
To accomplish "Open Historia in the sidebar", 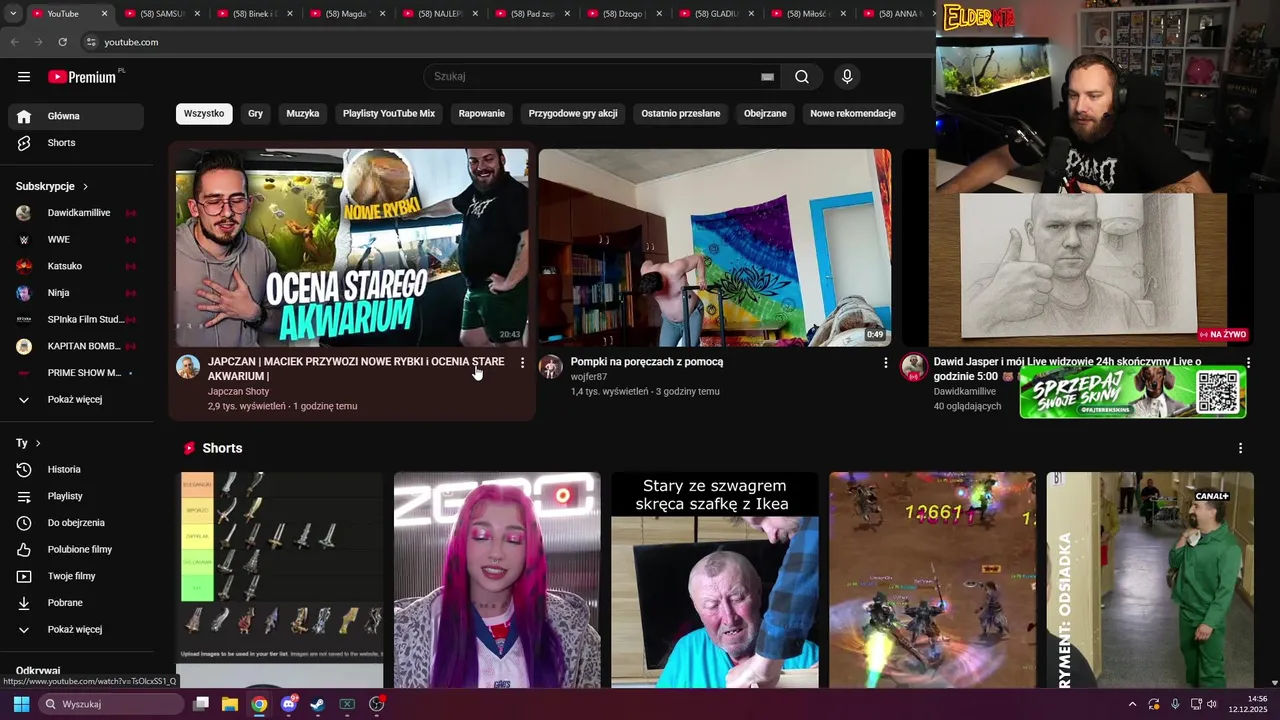I will (76, 469).
